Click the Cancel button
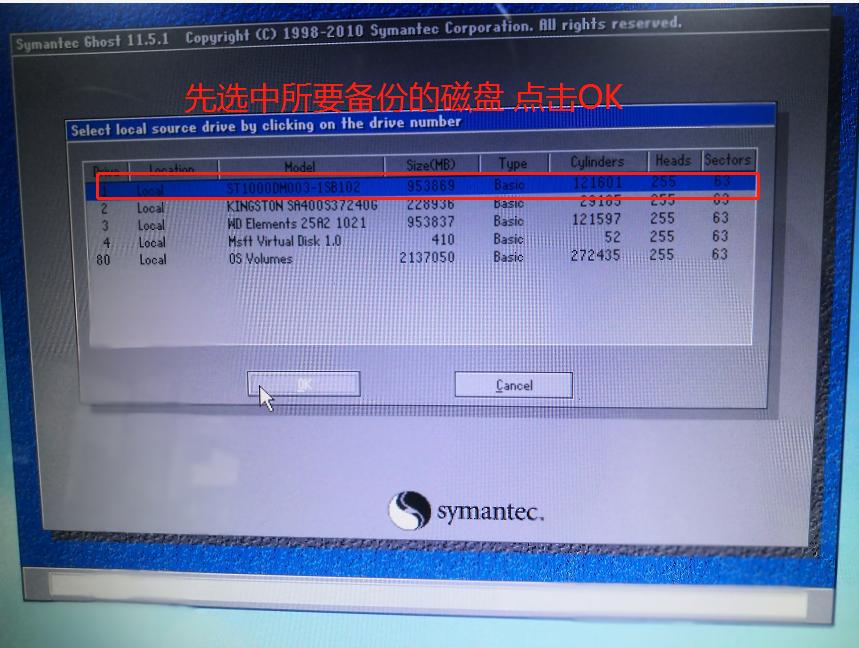Screen dimensions: 859x648 pyautogui.click(x=514, y=385)
